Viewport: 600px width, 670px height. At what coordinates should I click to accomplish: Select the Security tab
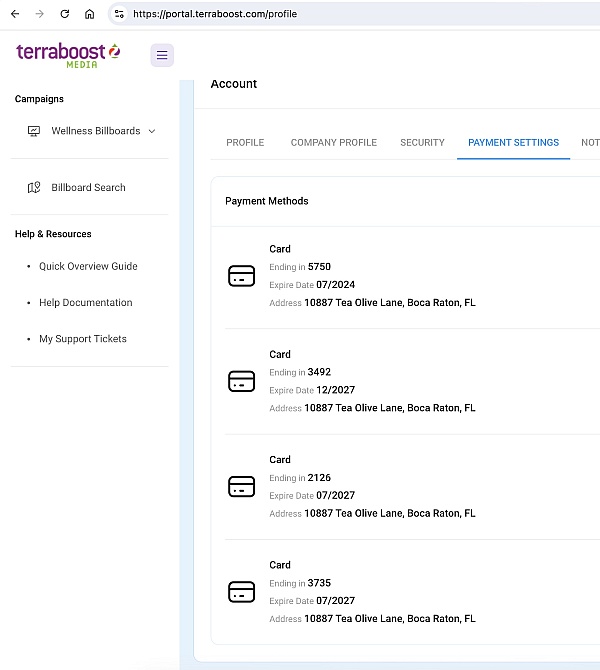point(422,143)
